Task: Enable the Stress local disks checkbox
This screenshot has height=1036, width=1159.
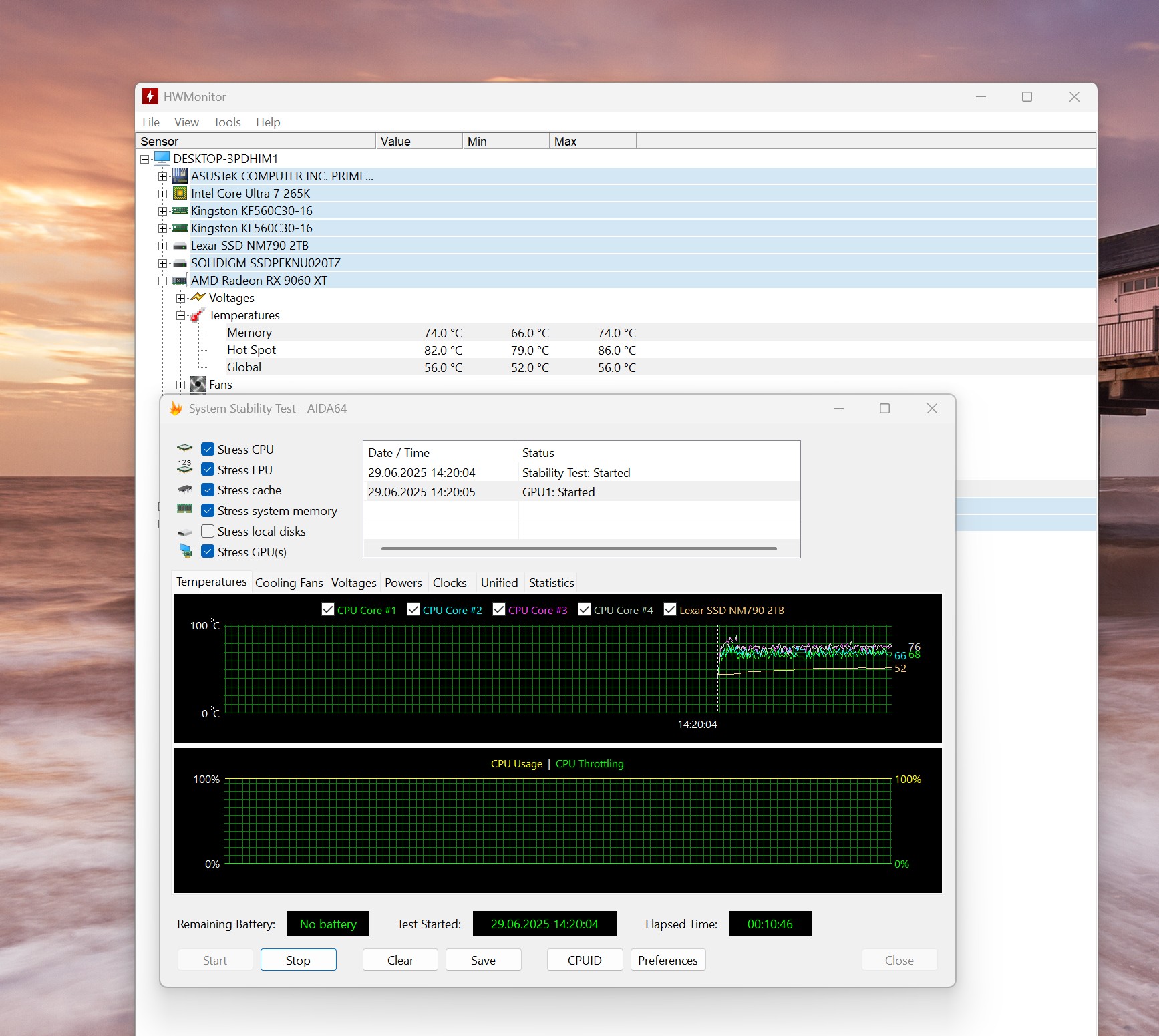Action: (208, 531)
